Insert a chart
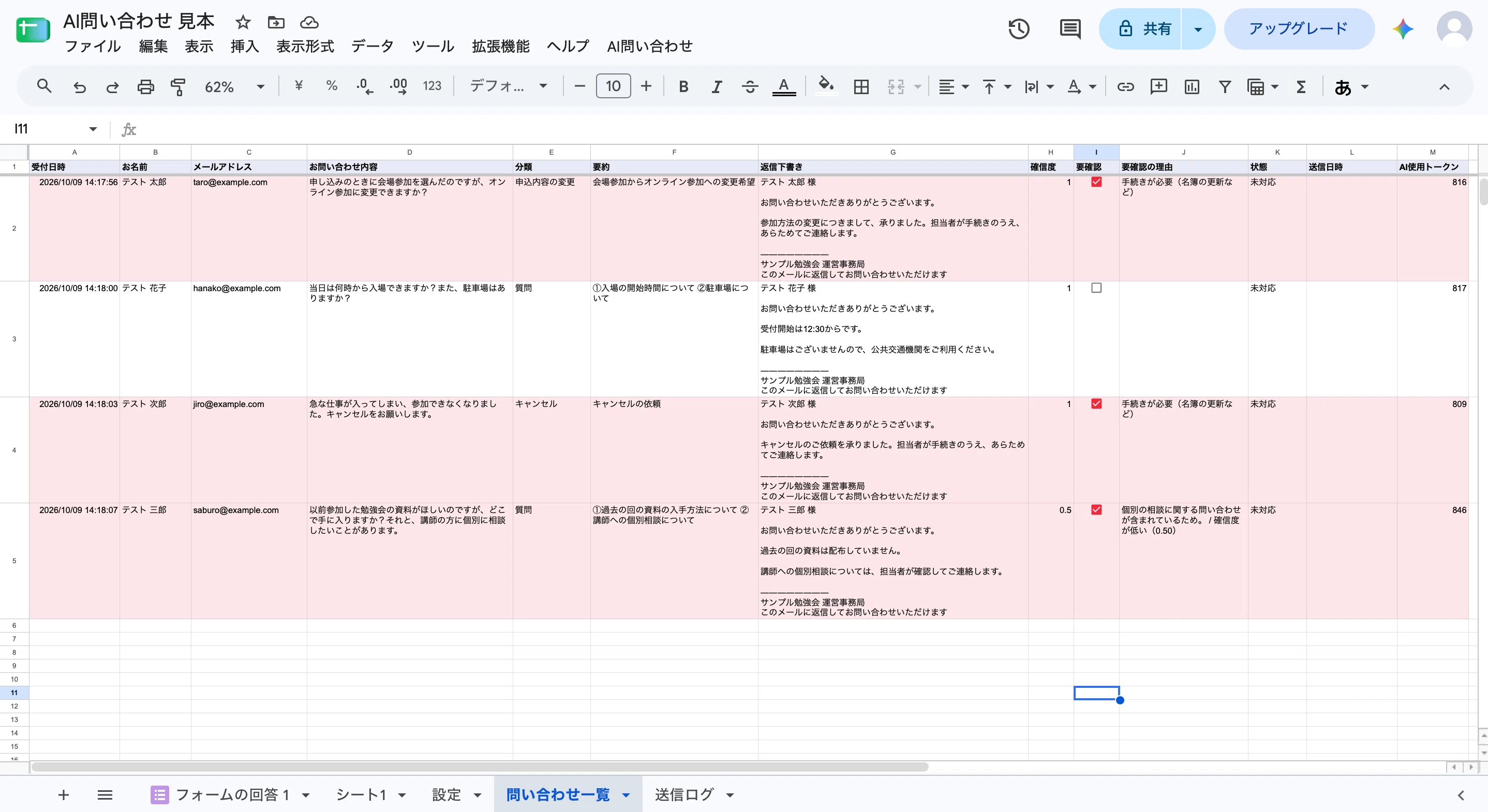This screenshot has height=812, width=1488. pos(1192,86)
